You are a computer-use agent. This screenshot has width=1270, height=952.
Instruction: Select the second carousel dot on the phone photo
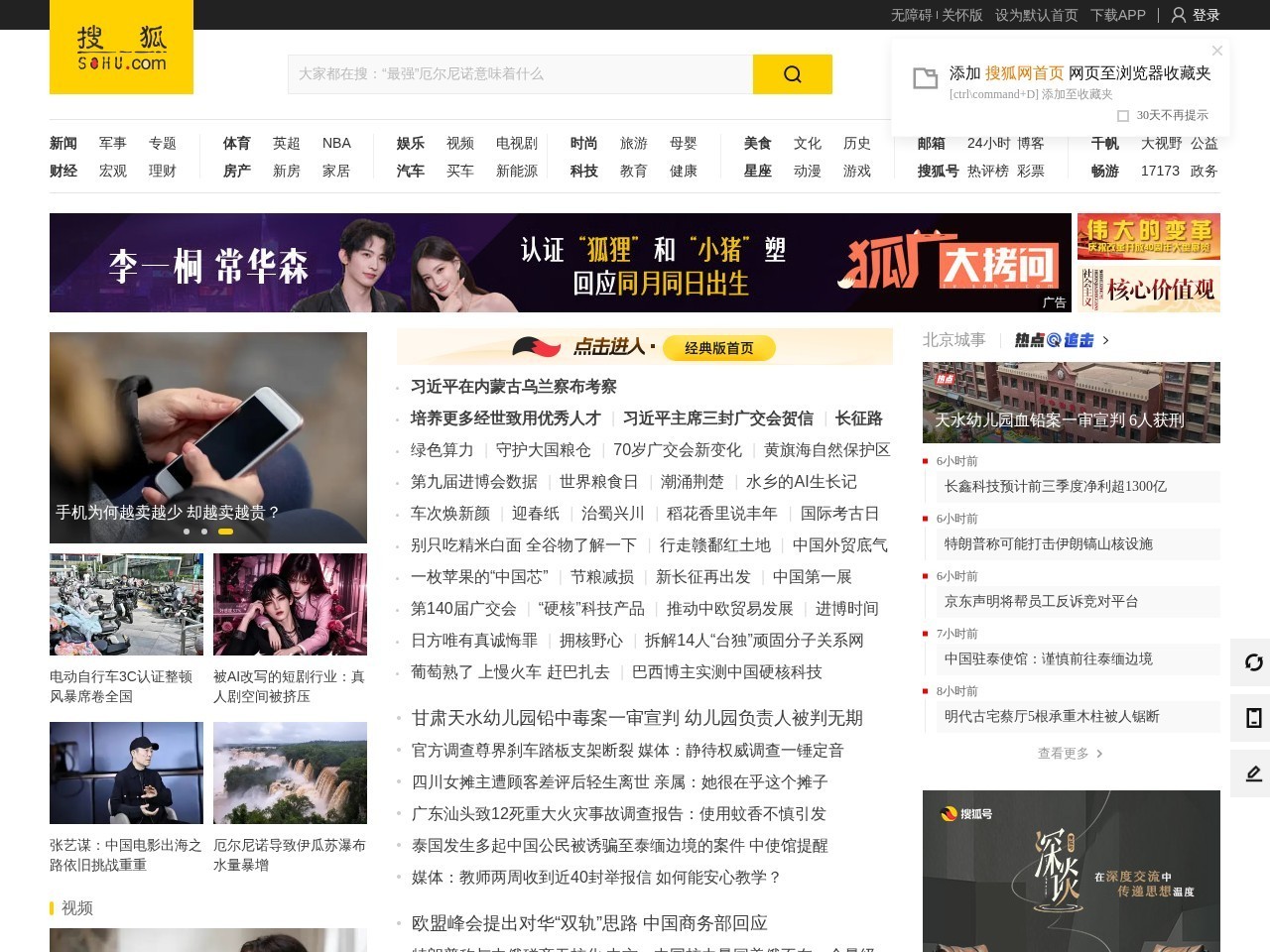pos(204,532)
